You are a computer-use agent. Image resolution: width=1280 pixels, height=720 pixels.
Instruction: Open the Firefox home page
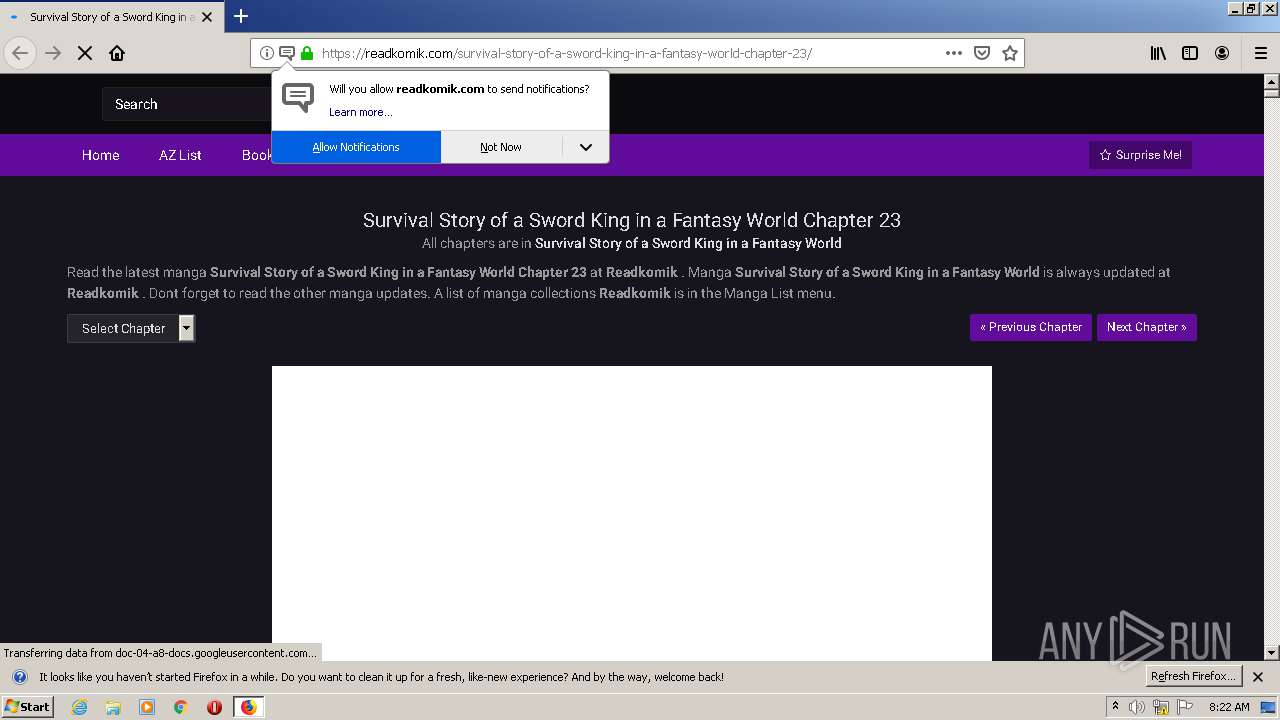117,53
